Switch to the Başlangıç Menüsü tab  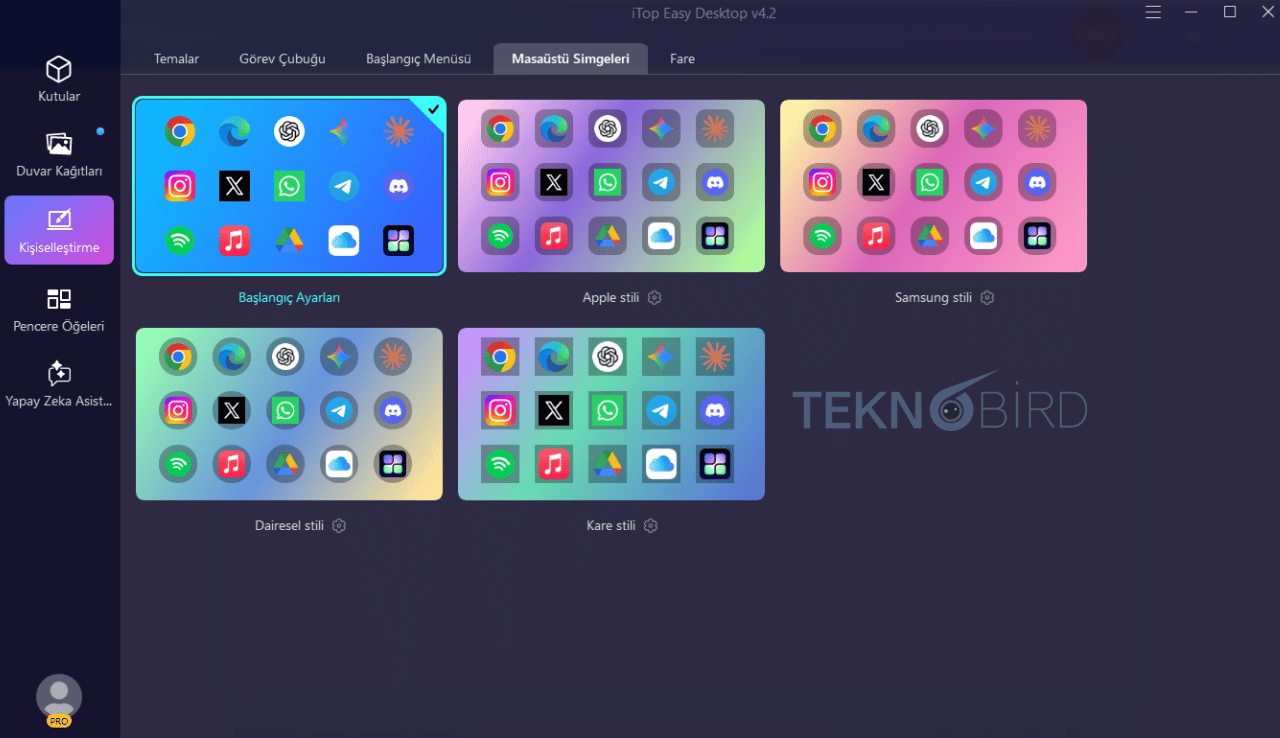tap(418, 59)
